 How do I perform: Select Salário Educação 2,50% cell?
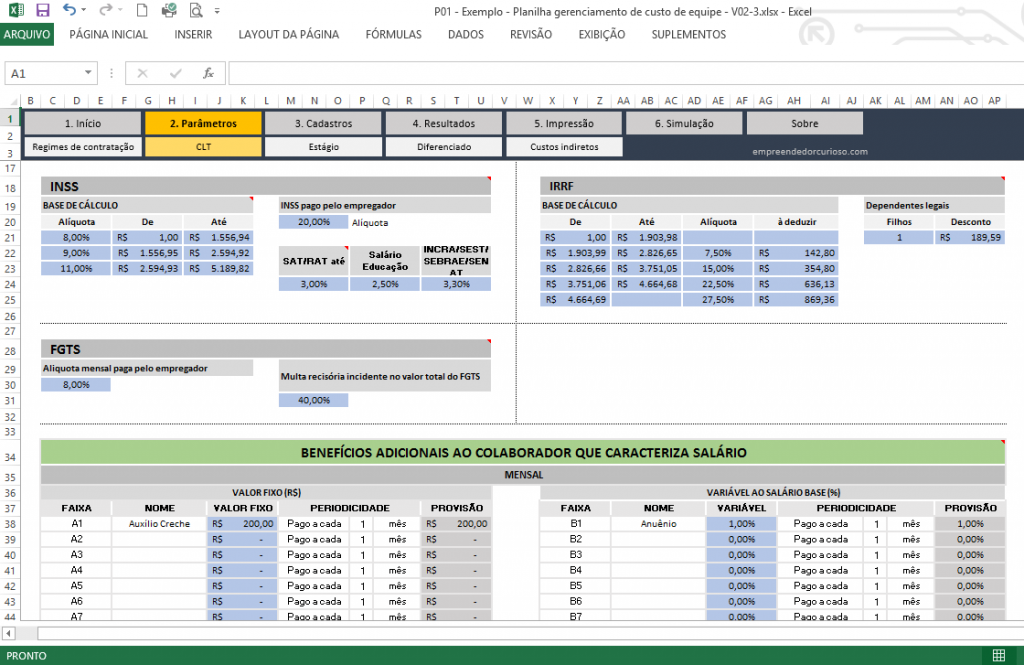coord(385,284)
